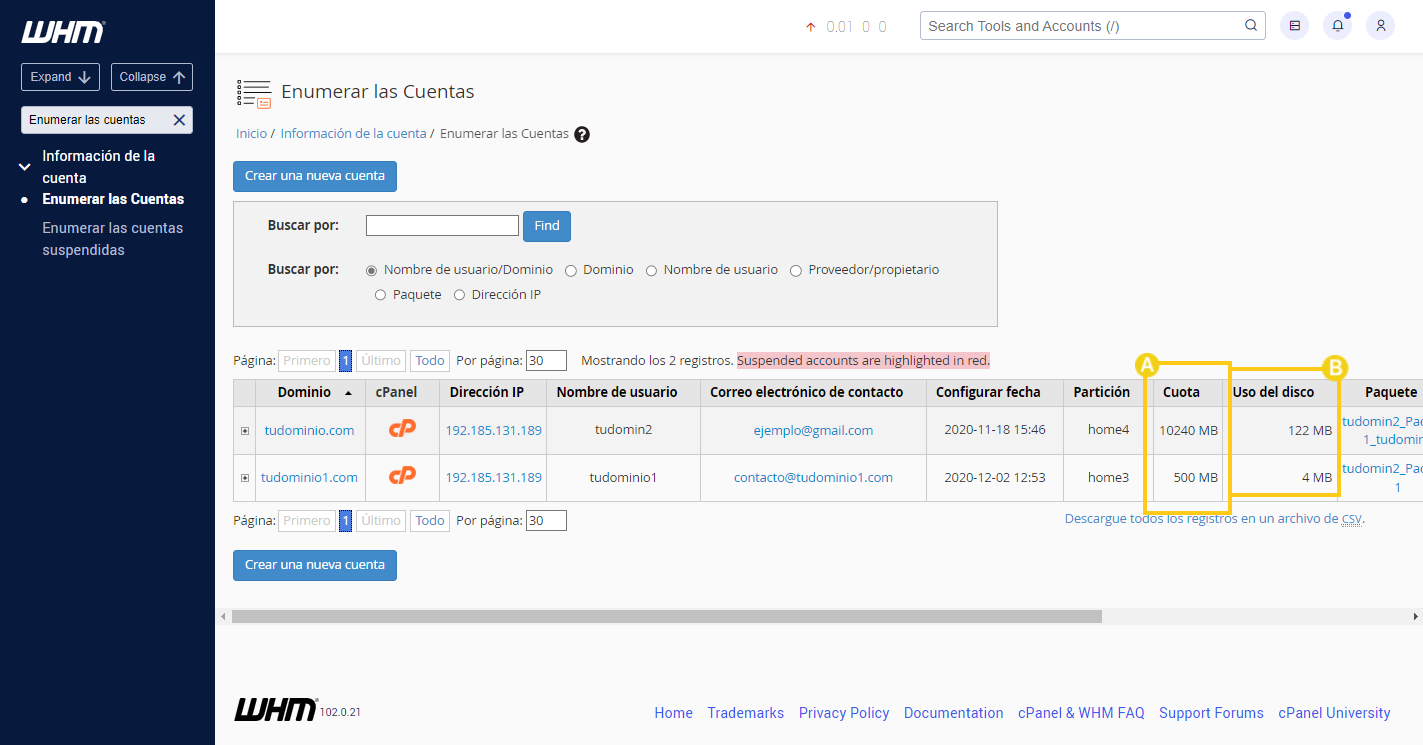This screenshot has width=1423, height=745.
Task: Click the magnifier in Search Tools and Accounts
Action: [x=1250, y=25]
